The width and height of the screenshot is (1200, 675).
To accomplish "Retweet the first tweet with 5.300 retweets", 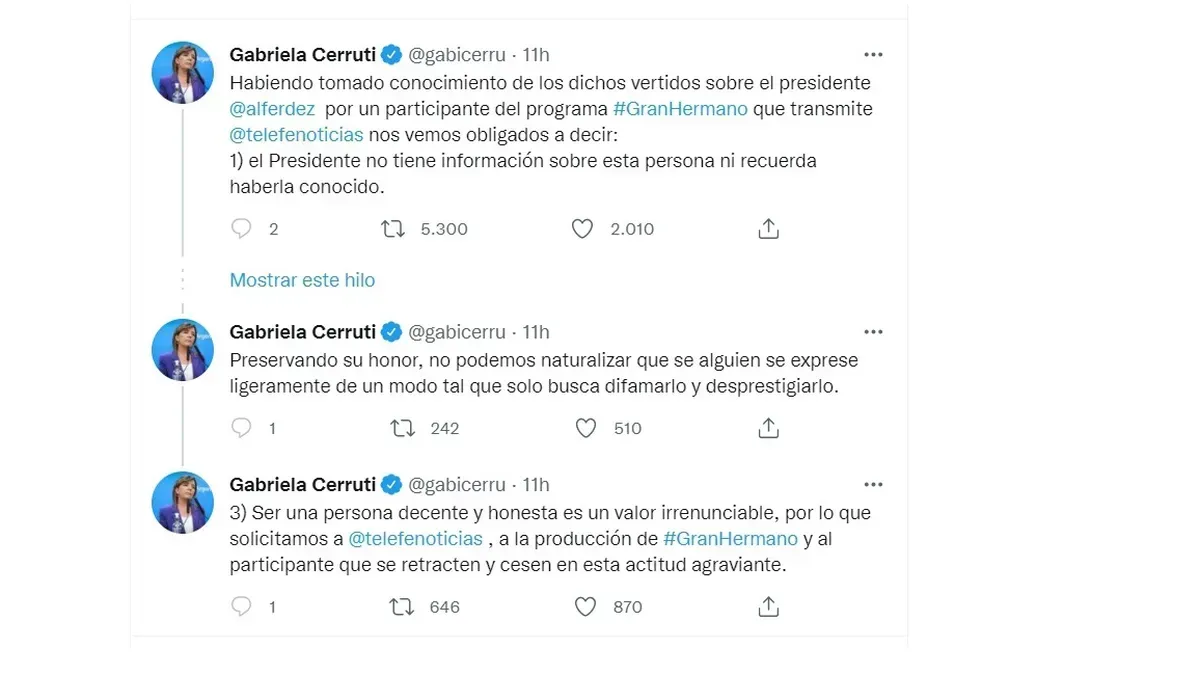I will click(393, 229).
